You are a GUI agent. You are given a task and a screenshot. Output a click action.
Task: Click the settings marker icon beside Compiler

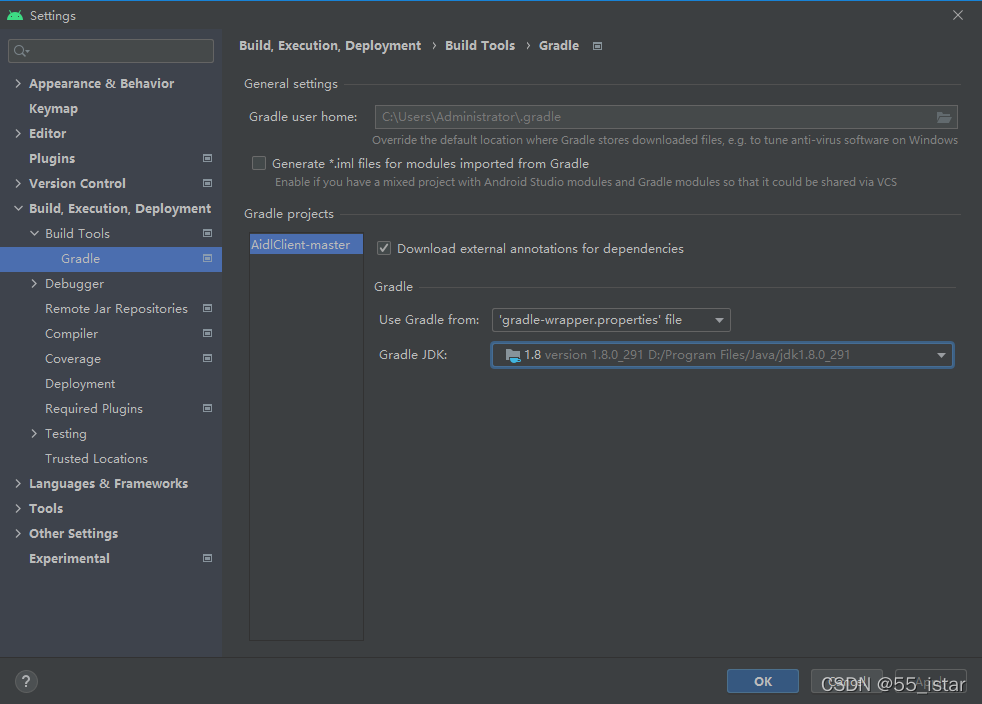pos(207,333)
